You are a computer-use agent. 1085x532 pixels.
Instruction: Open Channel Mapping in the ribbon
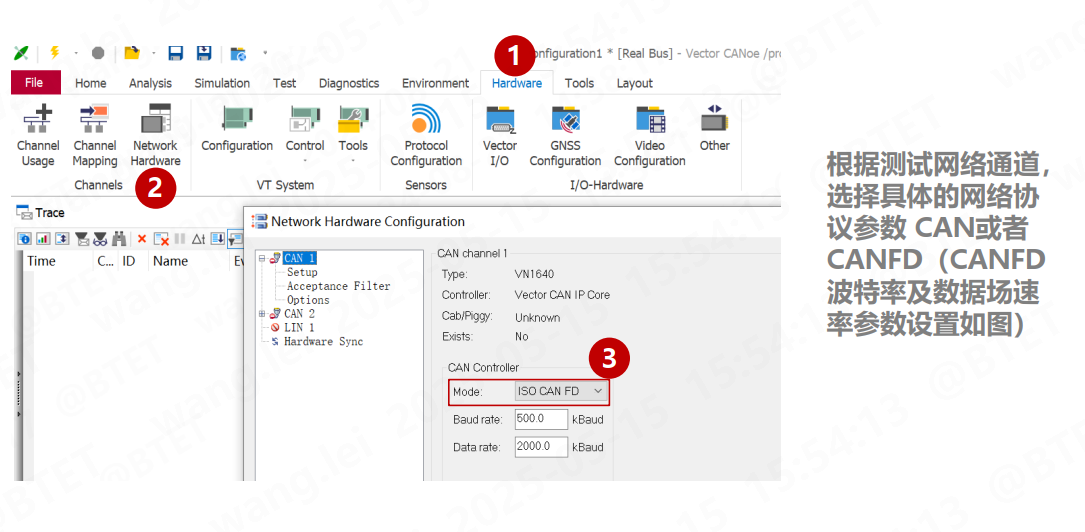point(95,136)
